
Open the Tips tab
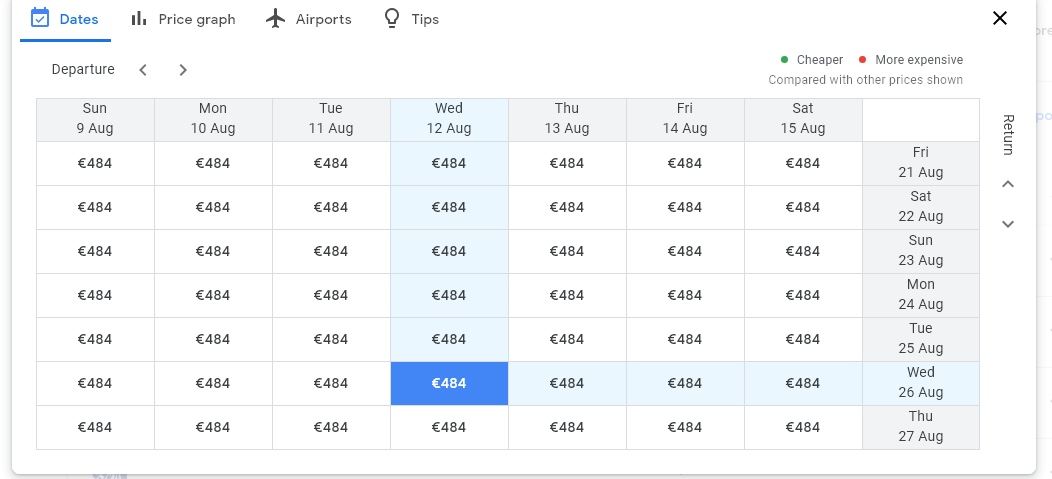pyautogui.click(x=425, y=19)
